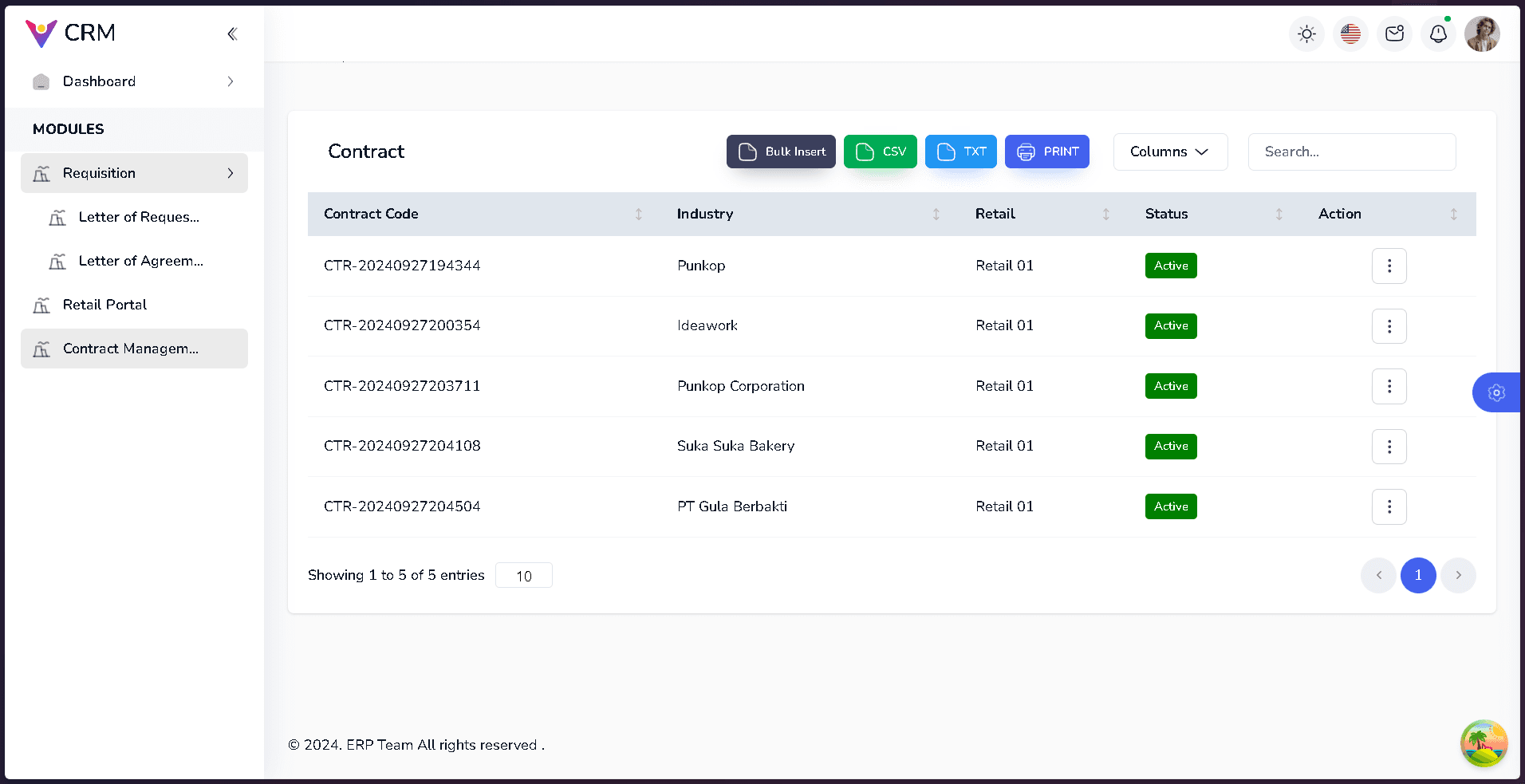Click the contract Search field
Image resolution: width=1525 pixels, height=784 pixels.
[1351, 152]
